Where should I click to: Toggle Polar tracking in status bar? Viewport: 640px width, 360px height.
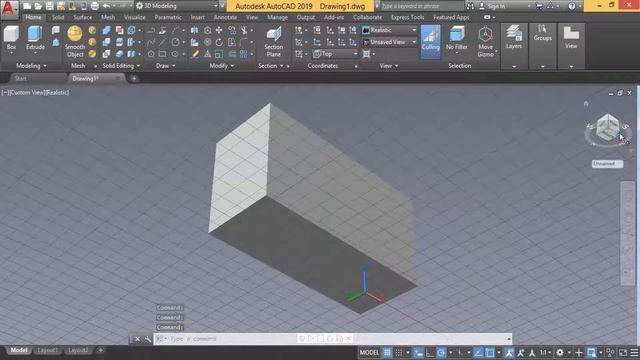coord(441,352)
